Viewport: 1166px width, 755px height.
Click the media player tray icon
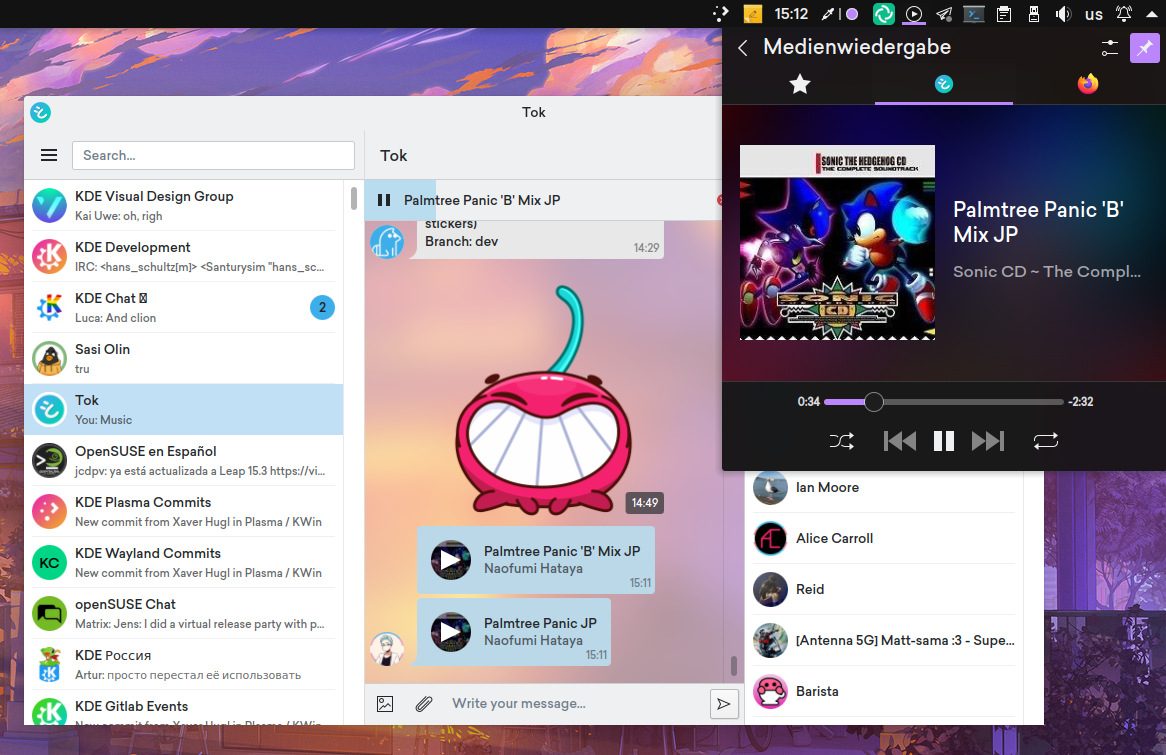pos(914,13)
